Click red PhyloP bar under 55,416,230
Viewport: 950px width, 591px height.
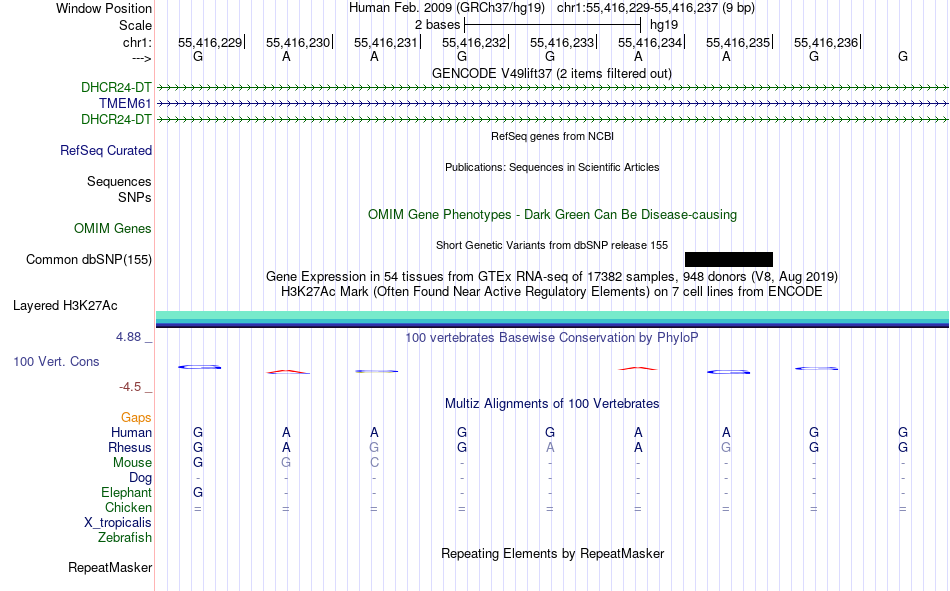(x=288, y=372)
